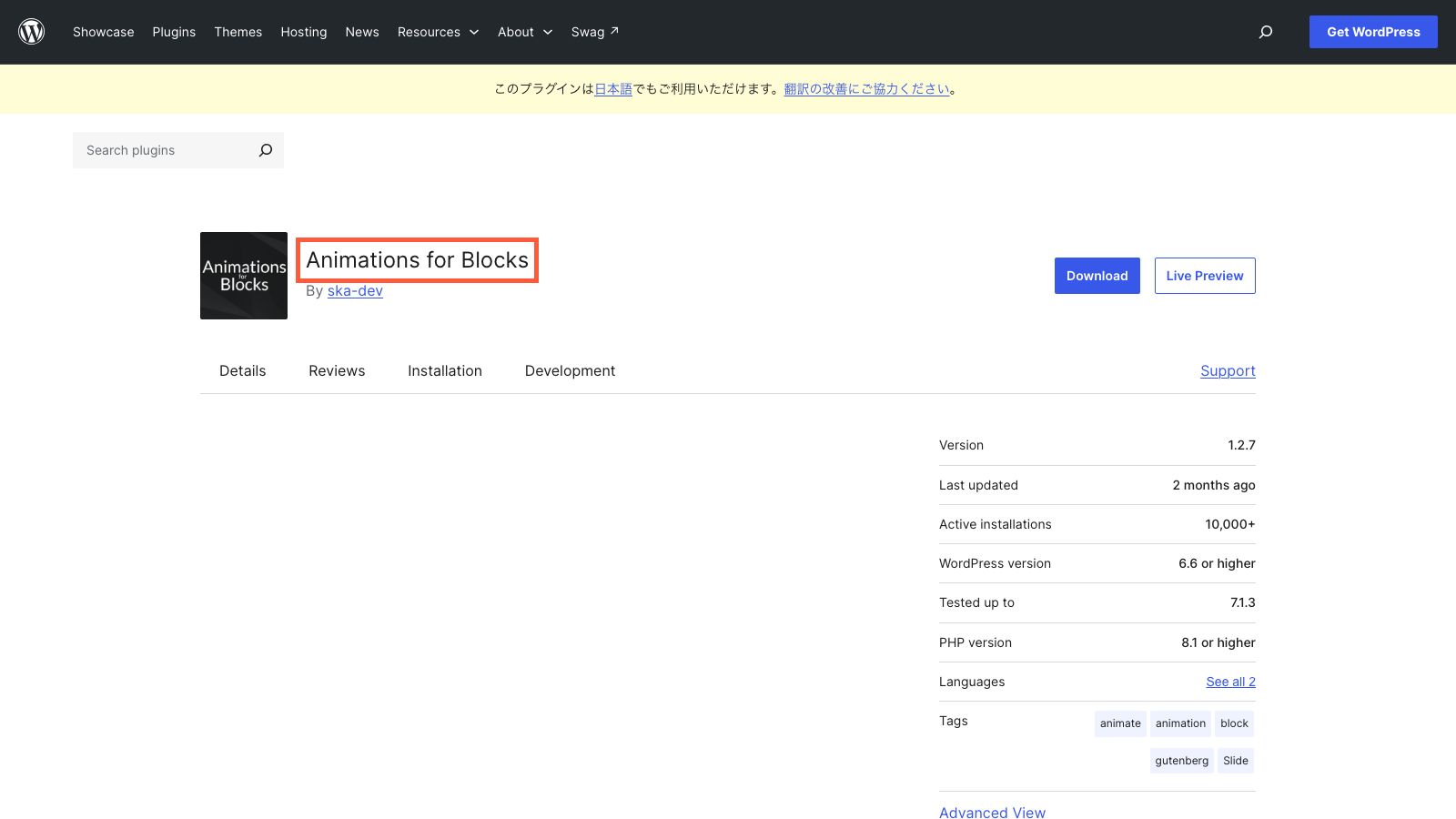Open Themes in the top navigation
Image resolution: width=1456 pixels, height=819 pixels.
pos(238,32)
